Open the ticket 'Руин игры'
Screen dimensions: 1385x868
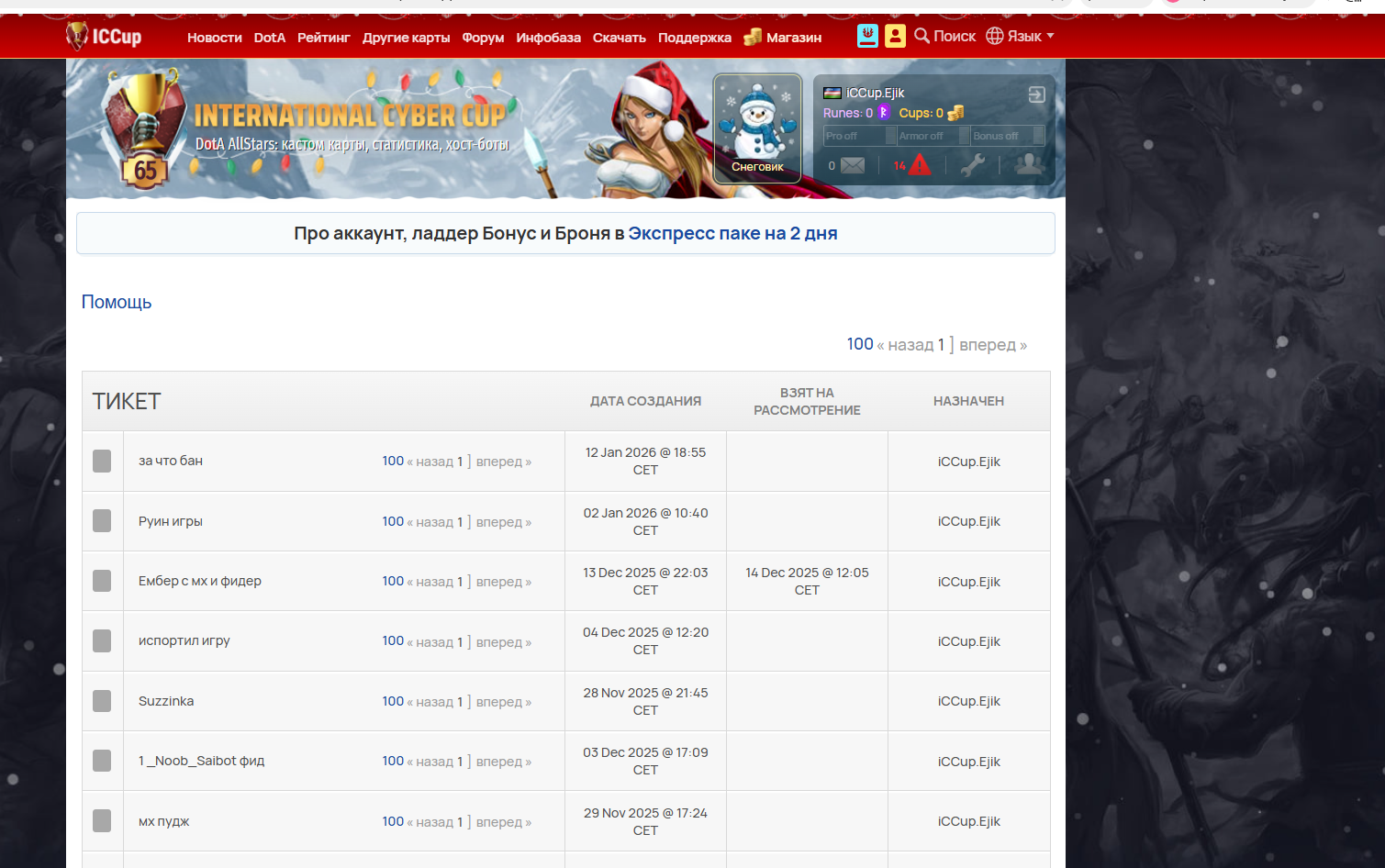coord(171,521)
